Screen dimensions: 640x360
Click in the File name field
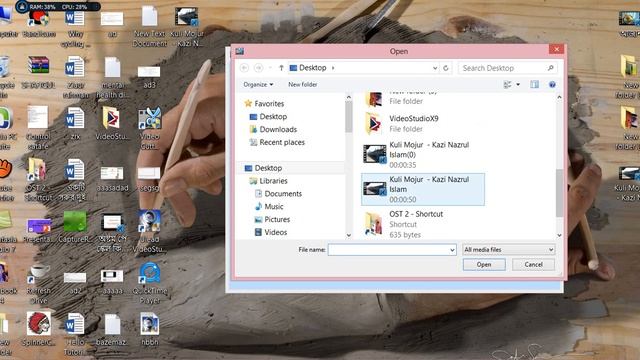click(x=388, y=249)
